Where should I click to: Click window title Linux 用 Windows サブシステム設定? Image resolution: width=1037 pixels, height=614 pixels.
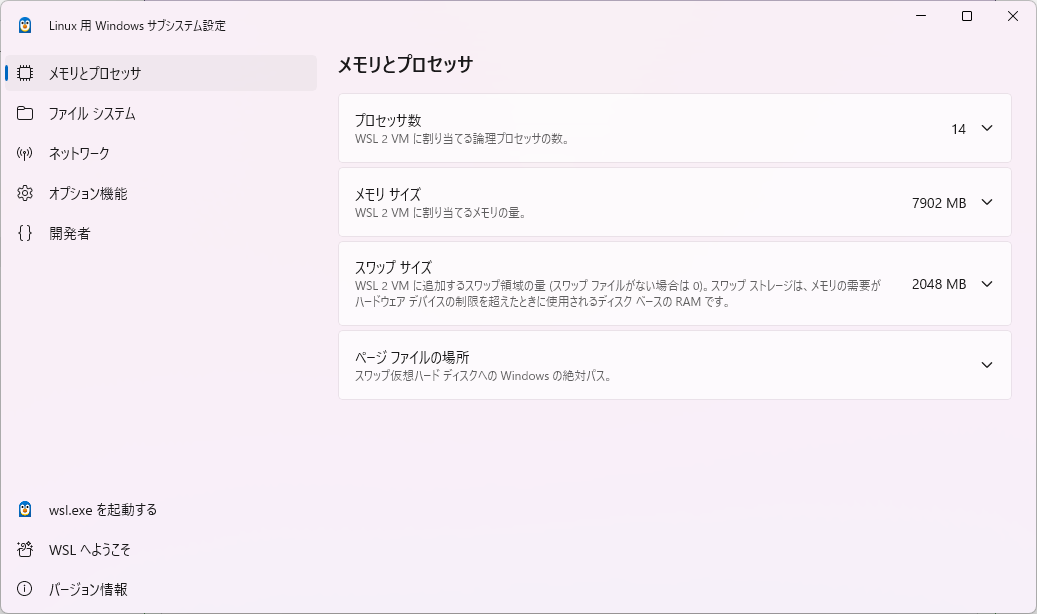coord(138,26)
